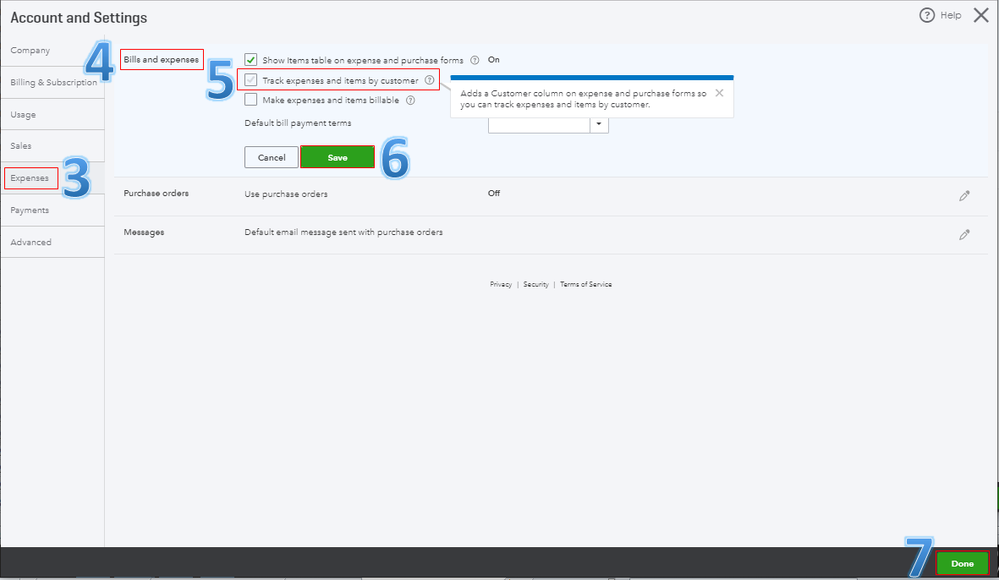The image size is (999, 580).
Task: Toggle Track expenses and items by customer
Action: point(250,79)
